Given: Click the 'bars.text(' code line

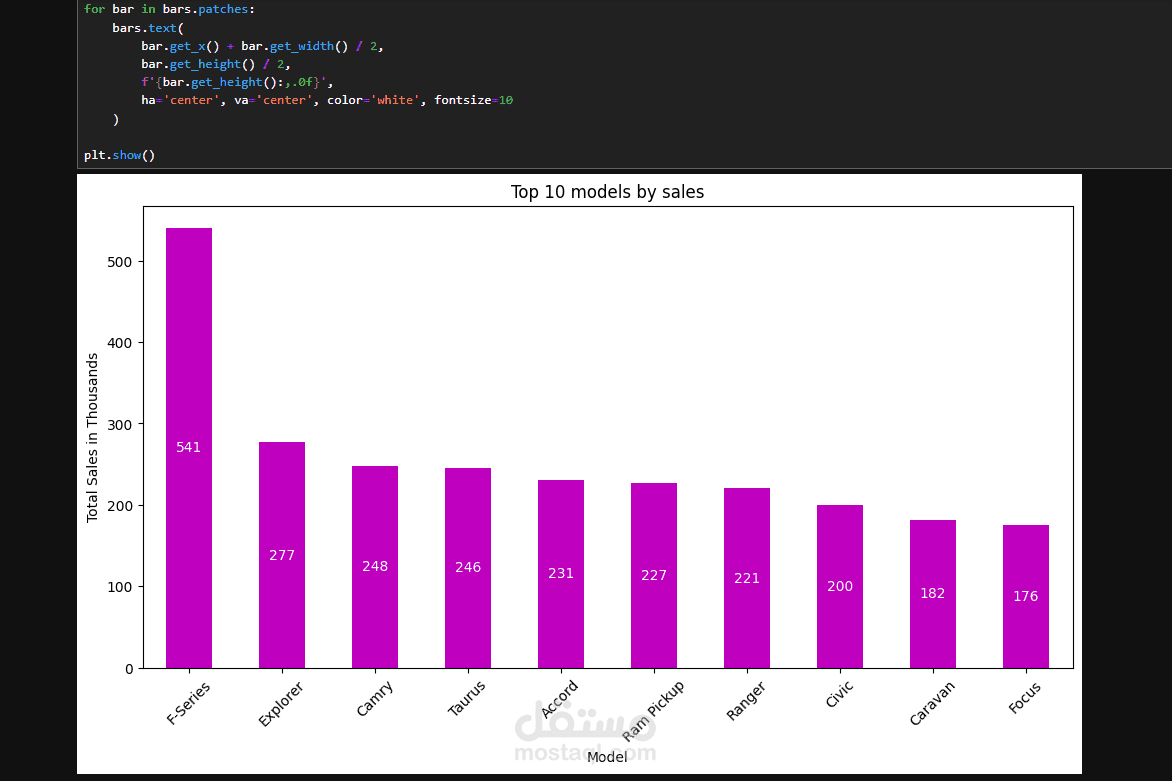Looking at the screenshot, I should (148, 28).
